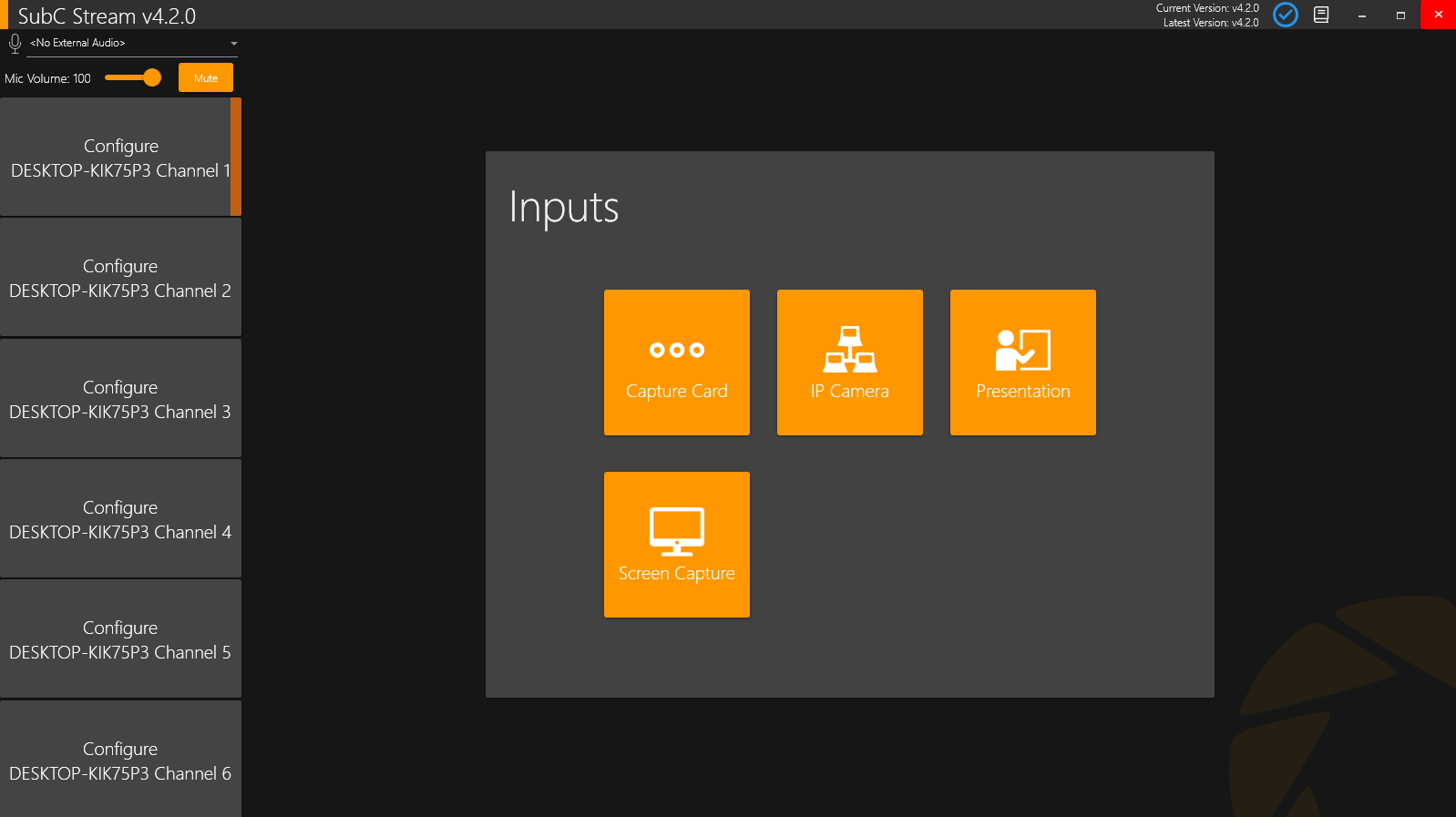Open the No External Audio combo box
The image size is (1456, 817).
[x=128, y=43]
